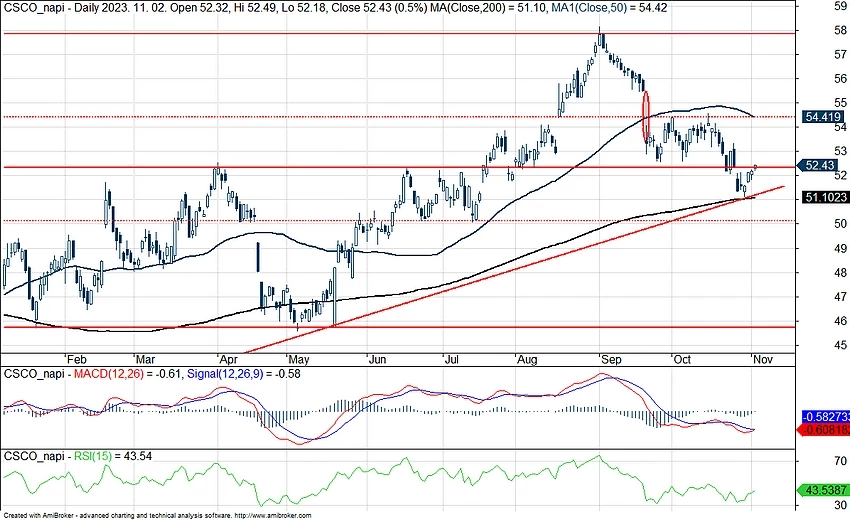
Task: Click the Jun label on the time axis
Action: [x=377, y=359]
